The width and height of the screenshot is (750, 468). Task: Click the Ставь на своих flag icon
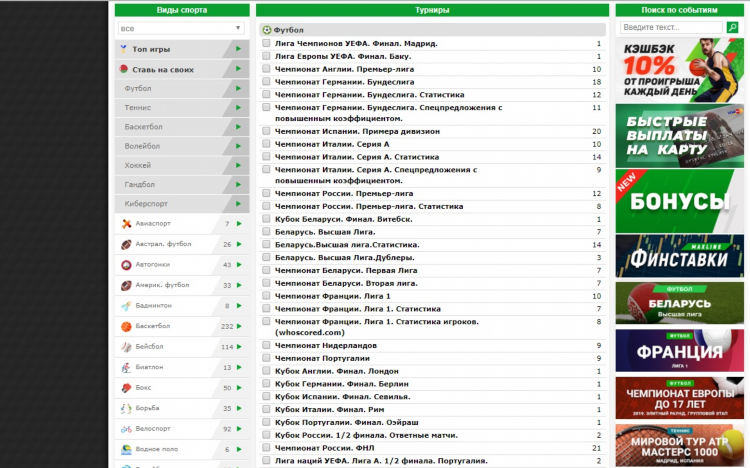[123, 69]
